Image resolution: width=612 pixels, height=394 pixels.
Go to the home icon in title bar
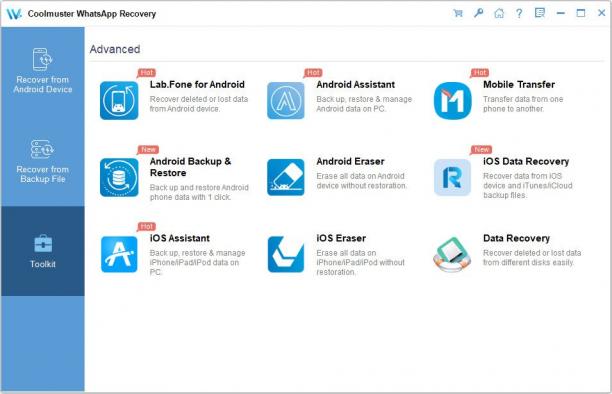(499, 13)
